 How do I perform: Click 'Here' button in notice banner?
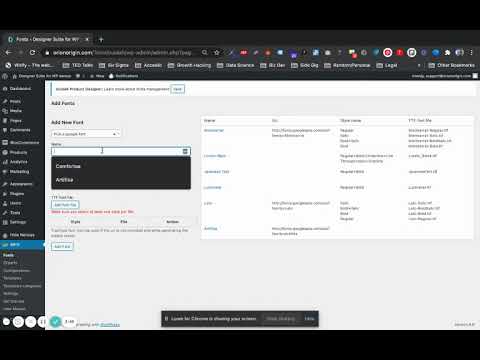[x=177, y=89]
